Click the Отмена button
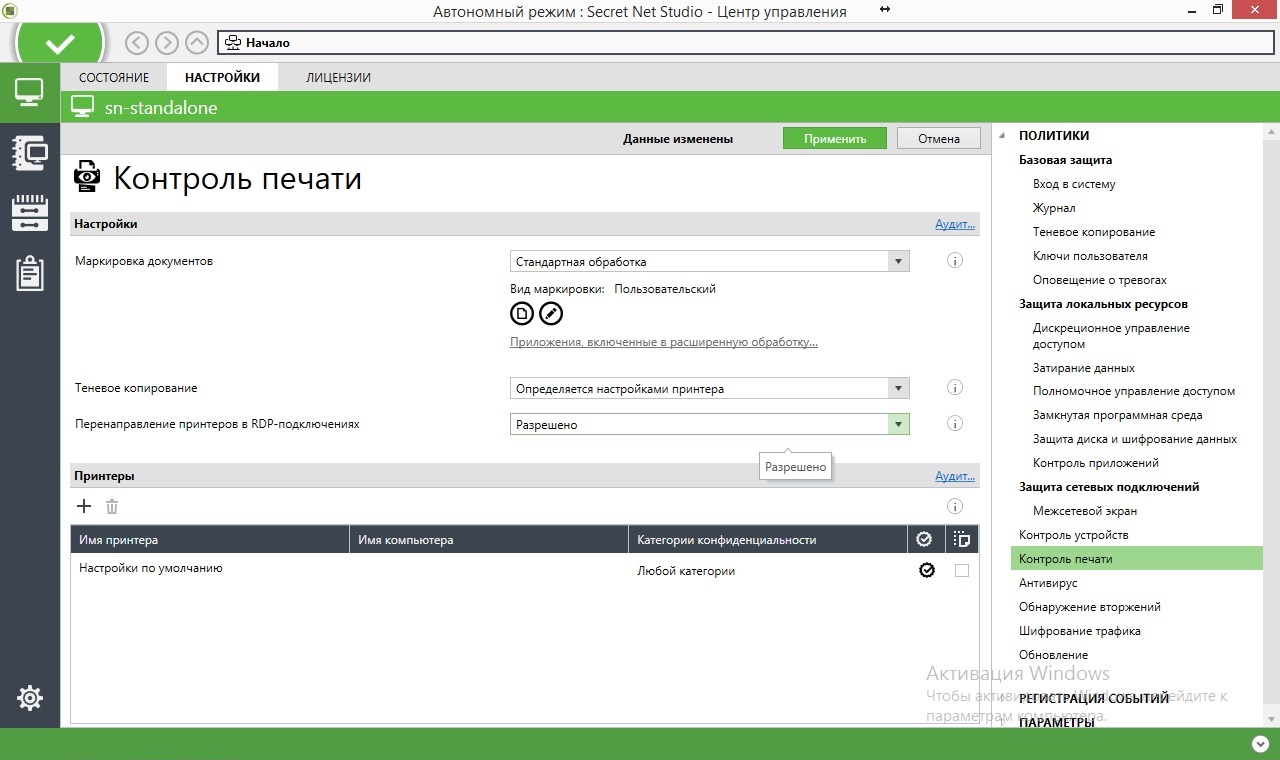 939,139
